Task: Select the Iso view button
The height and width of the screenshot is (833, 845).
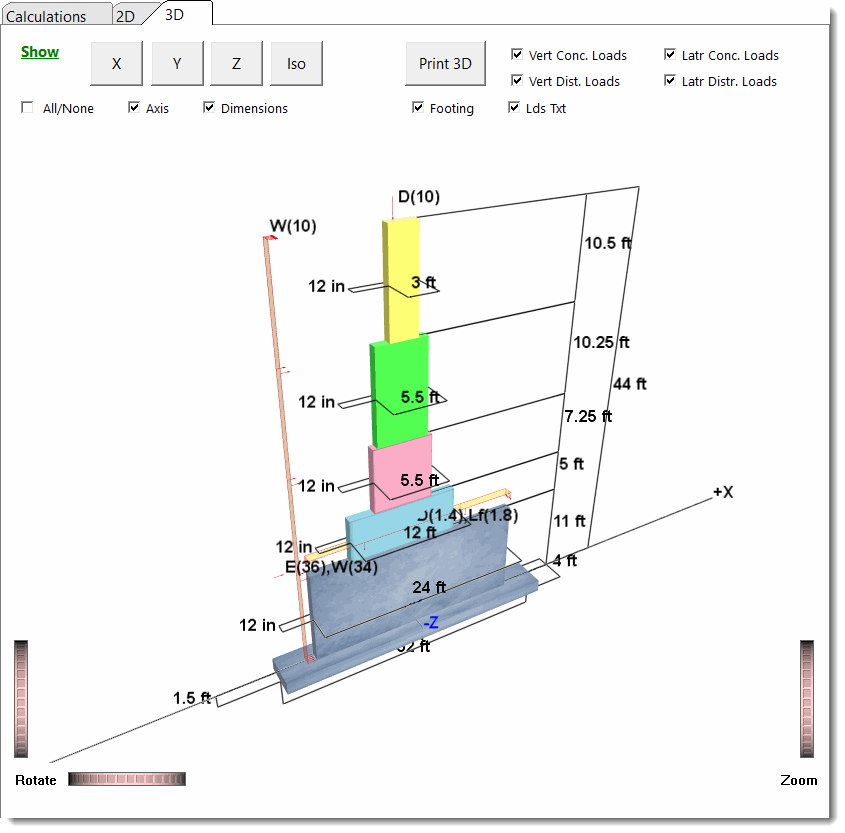Action: tap(296, 63)
